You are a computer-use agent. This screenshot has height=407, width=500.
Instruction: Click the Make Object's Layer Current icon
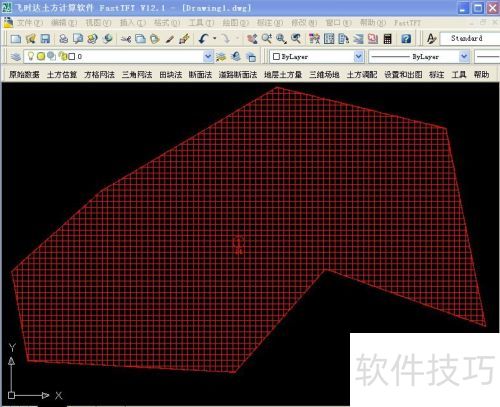[221, 57]
